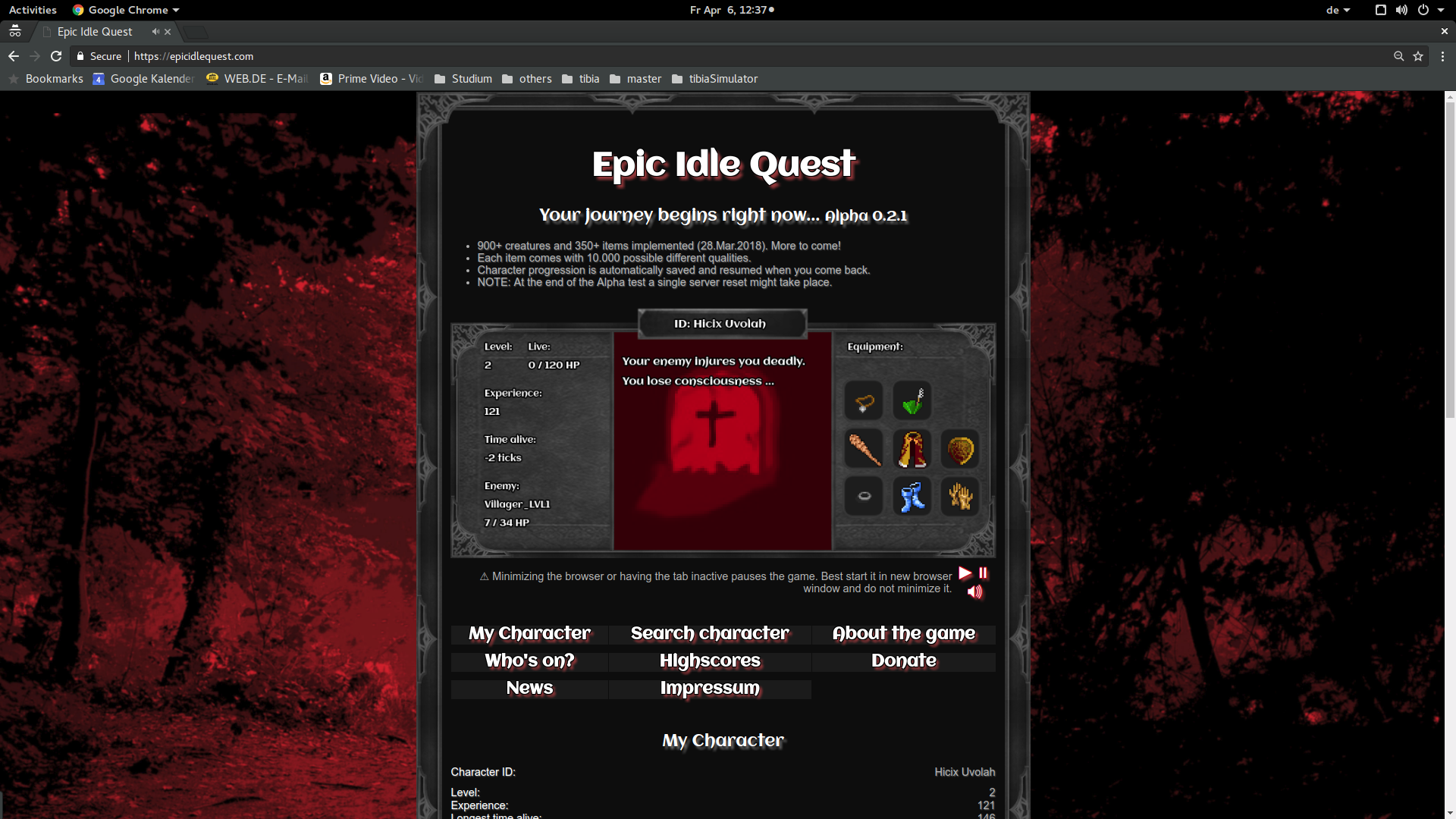1456x819 pixels.
Task: Open the red cloak equipment slot
Action: point(912,449)
